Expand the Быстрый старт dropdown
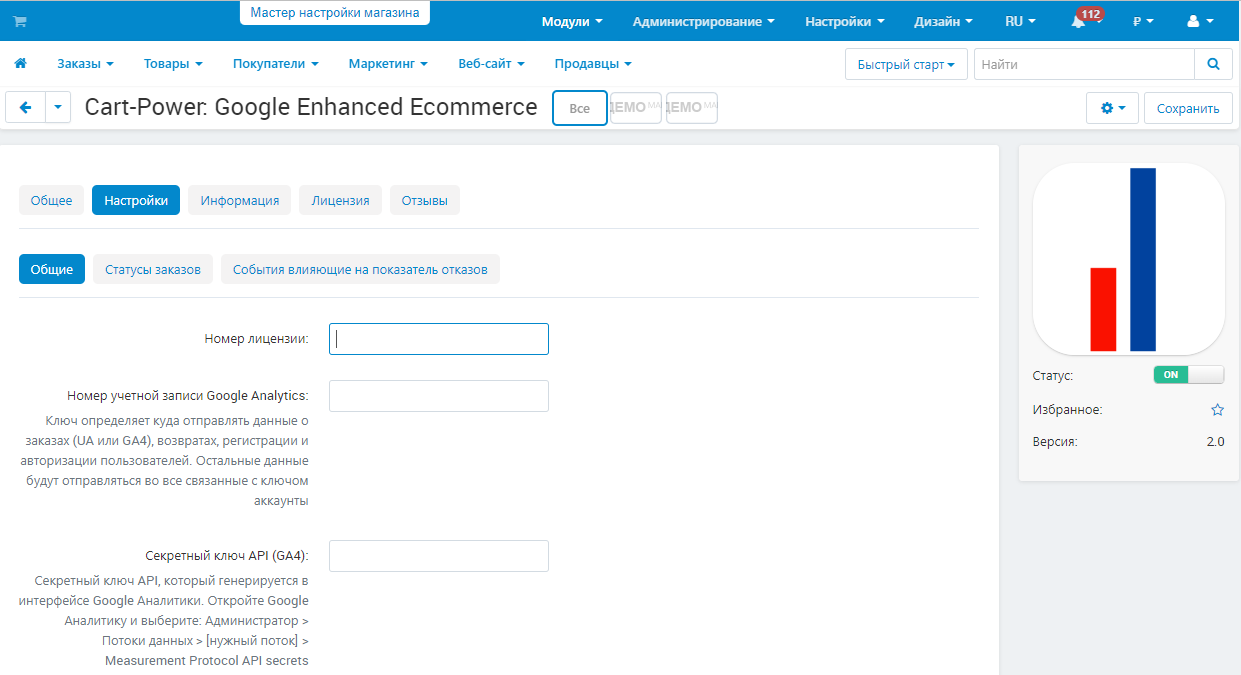The width and height of the screenshot is (1241, 675). [x=906, y=64]
